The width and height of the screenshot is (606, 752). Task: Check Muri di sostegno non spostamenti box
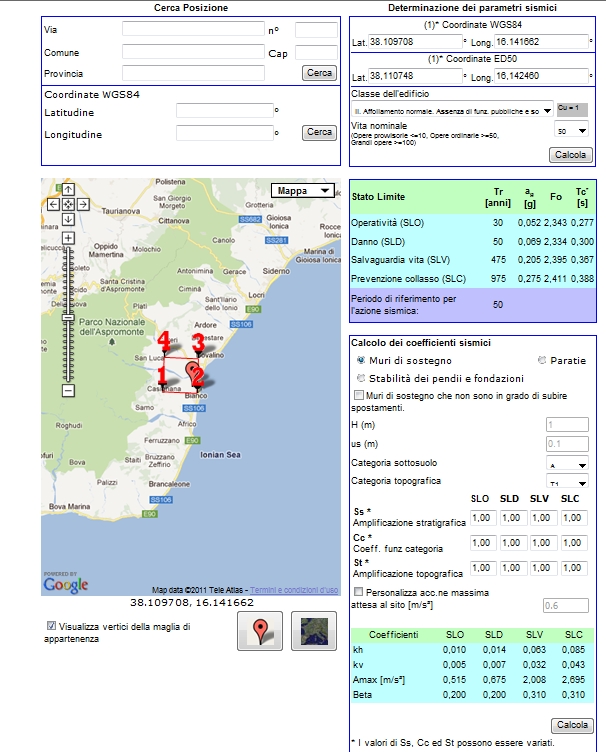pyautogui.click(x=358, y=395)
